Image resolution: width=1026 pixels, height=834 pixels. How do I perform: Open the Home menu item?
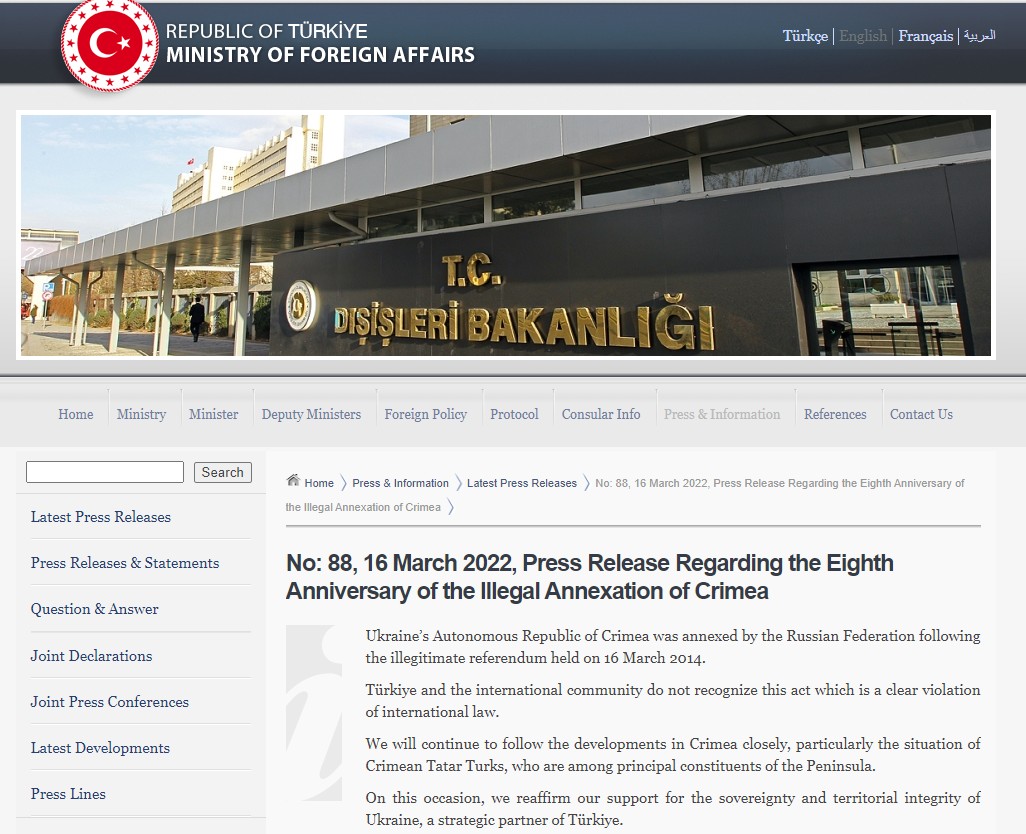point(76,414)
